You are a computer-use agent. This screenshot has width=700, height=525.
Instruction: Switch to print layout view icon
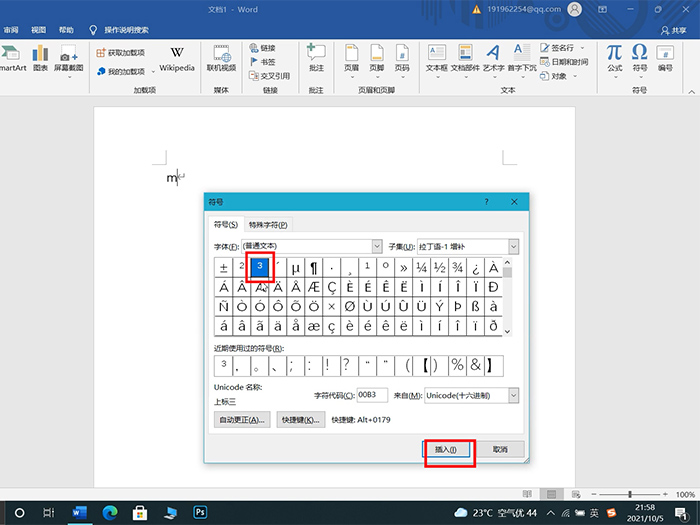click(552, 494)
